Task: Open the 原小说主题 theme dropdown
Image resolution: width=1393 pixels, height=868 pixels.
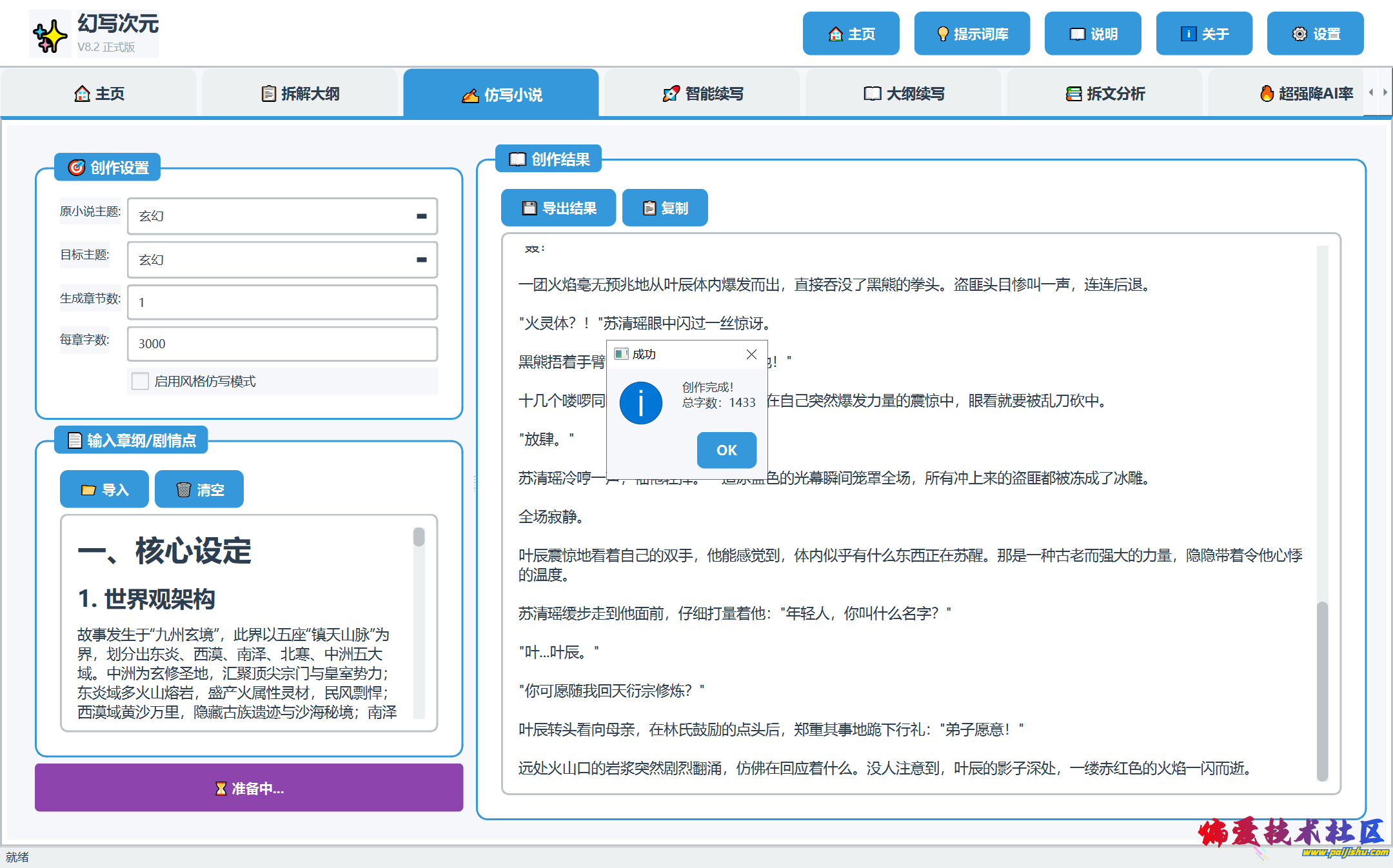Action: tap(422, 216)
